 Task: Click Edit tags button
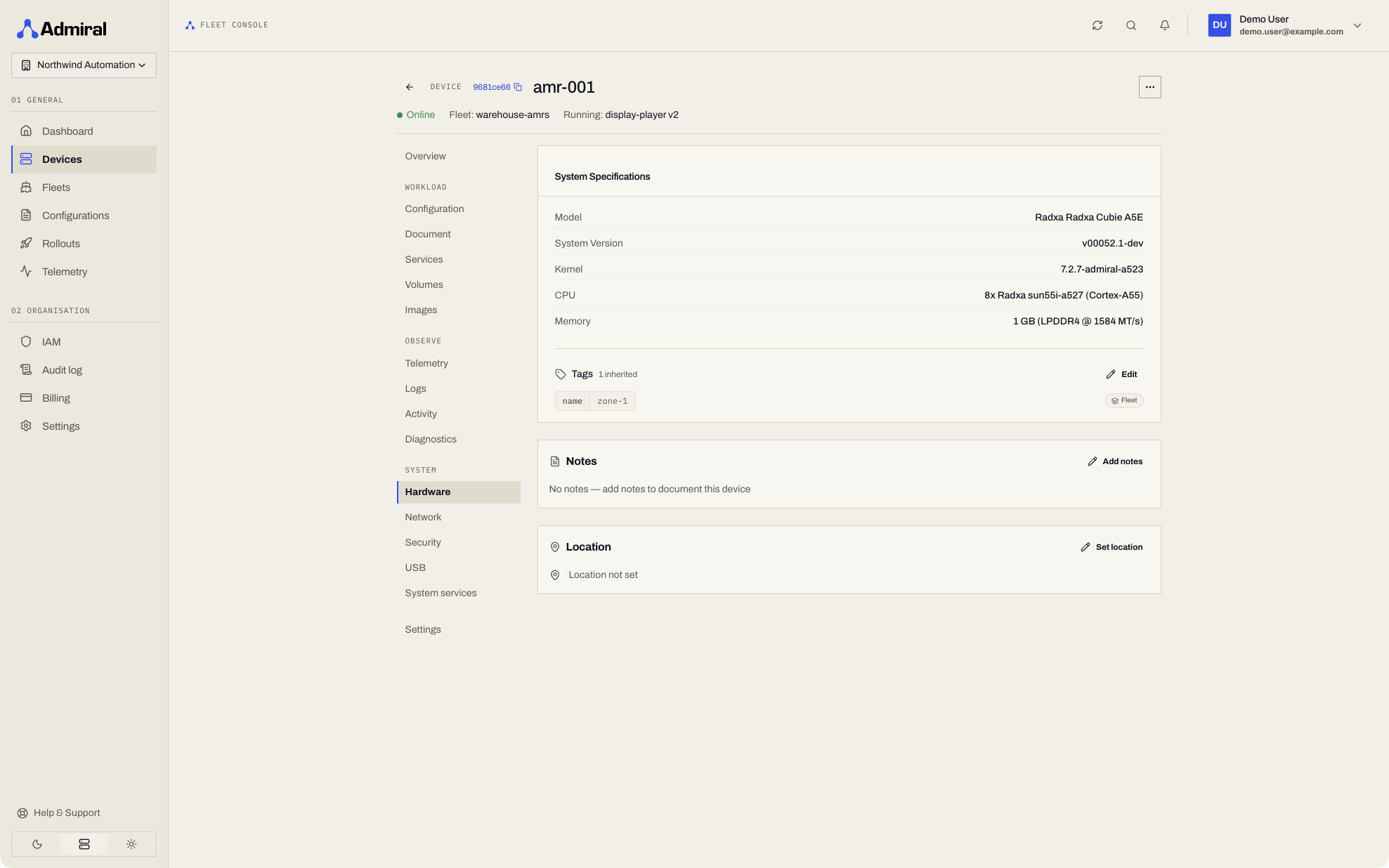[x=1121, y=374]
